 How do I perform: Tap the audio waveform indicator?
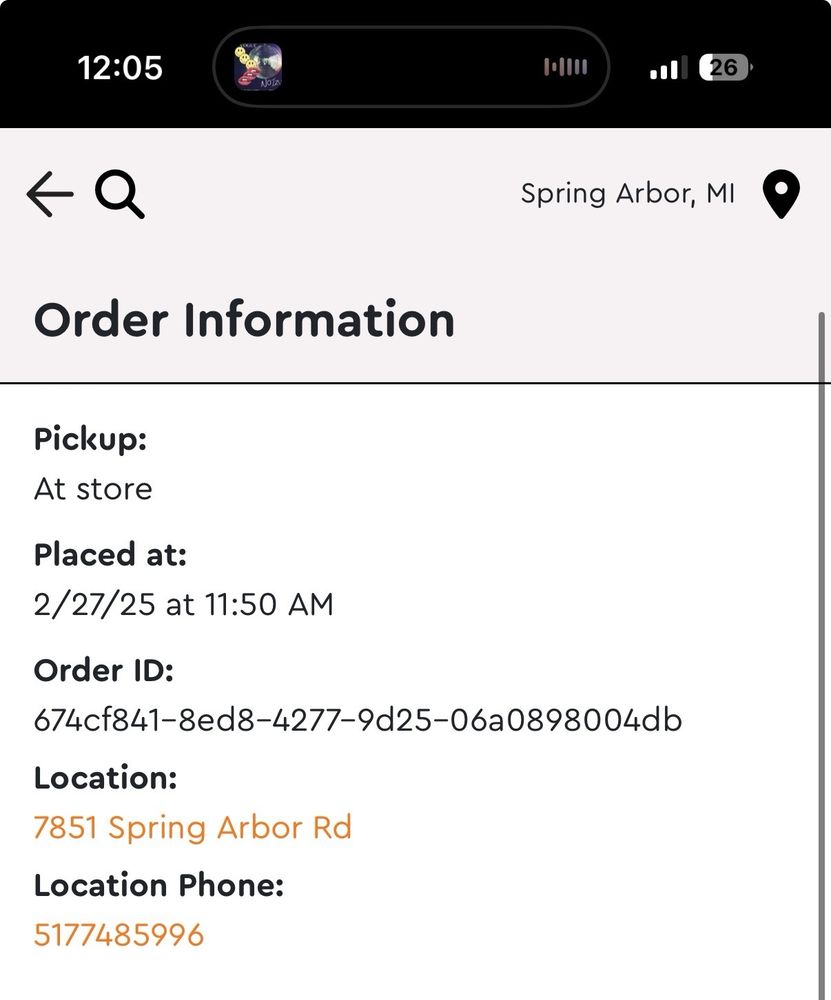click(x=565, y=67)
